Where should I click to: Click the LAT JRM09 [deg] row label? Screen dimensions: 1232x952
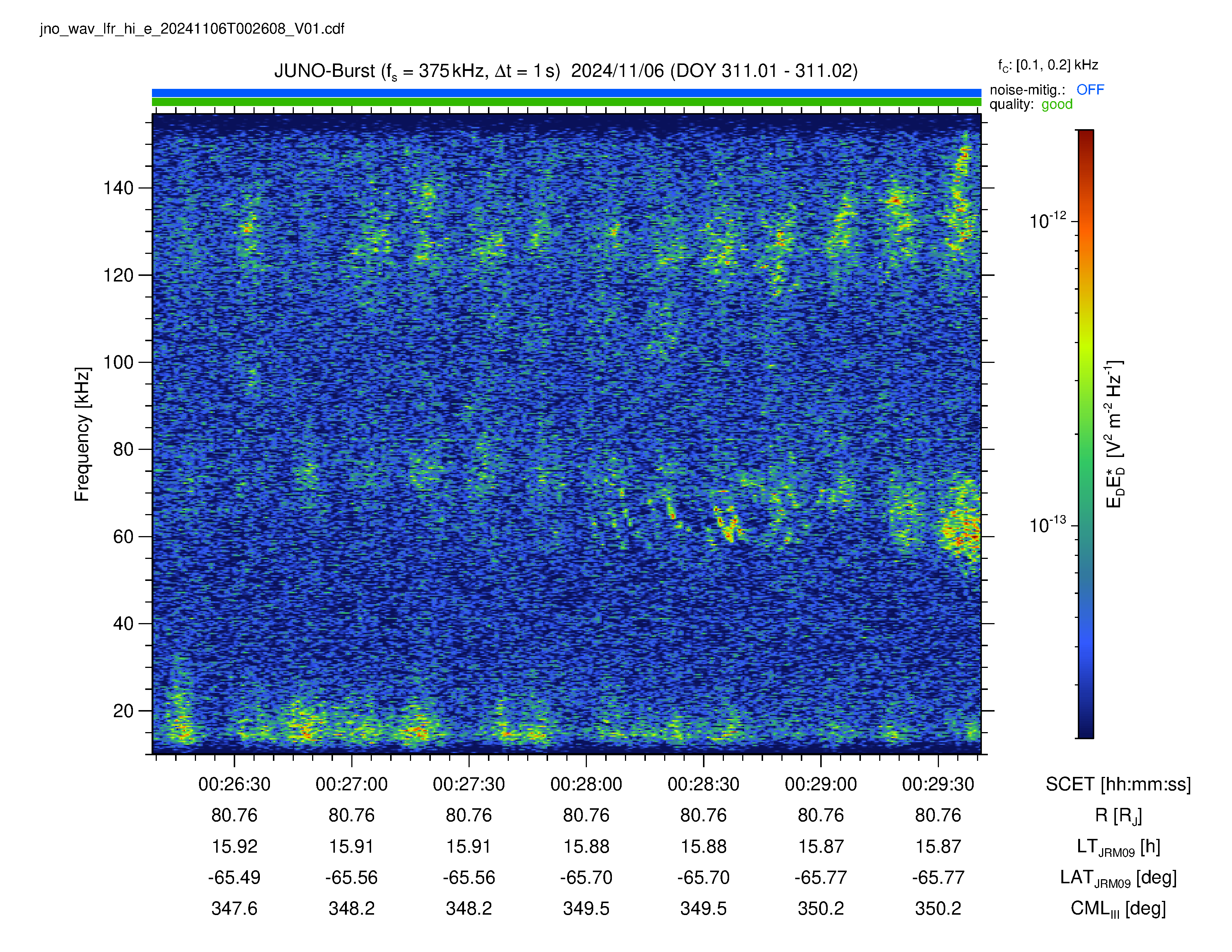[1118, 878]
